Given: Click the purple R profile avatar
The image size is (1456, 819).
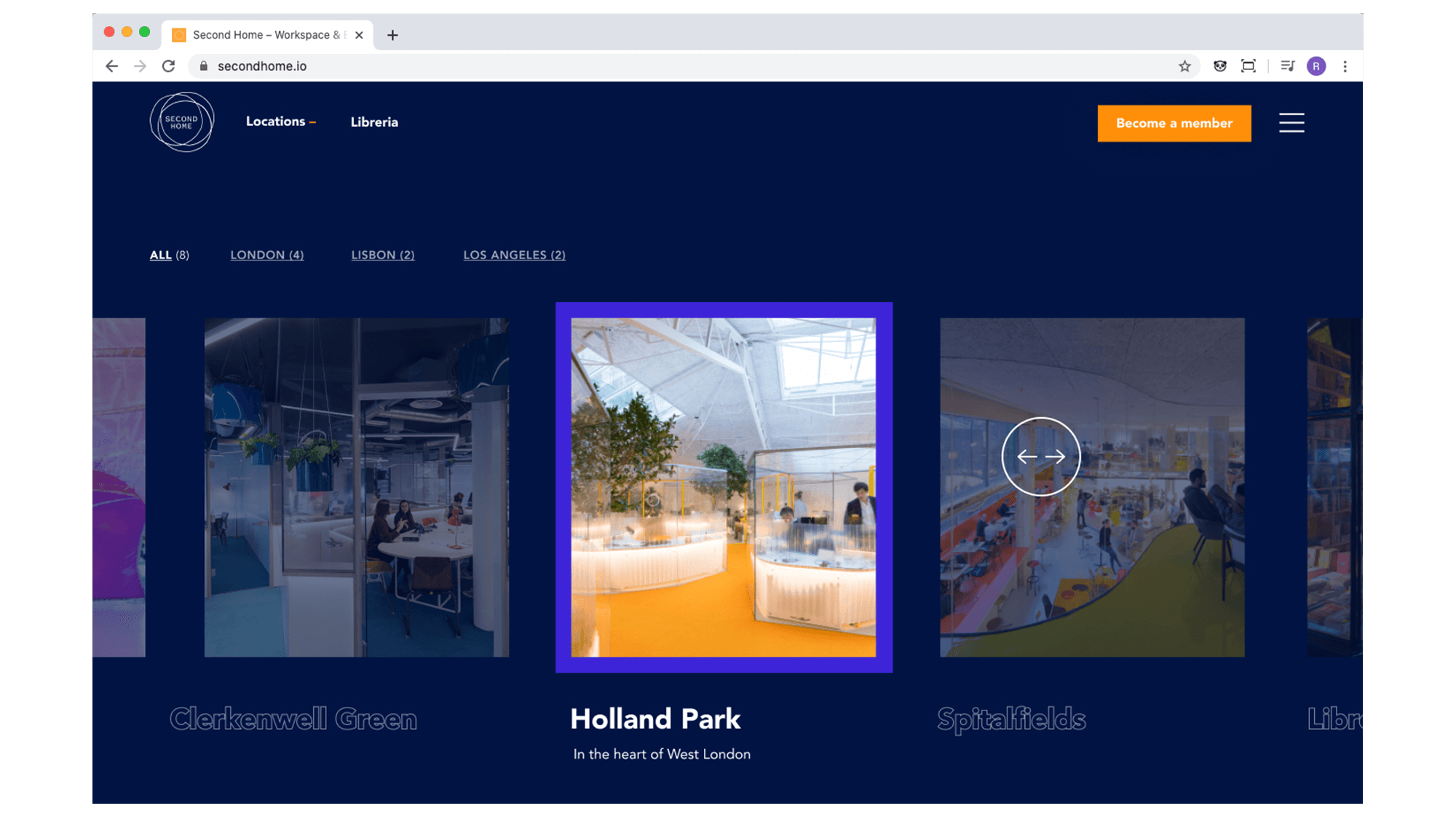Looking at the screenshot, I should click(1315, 66).
